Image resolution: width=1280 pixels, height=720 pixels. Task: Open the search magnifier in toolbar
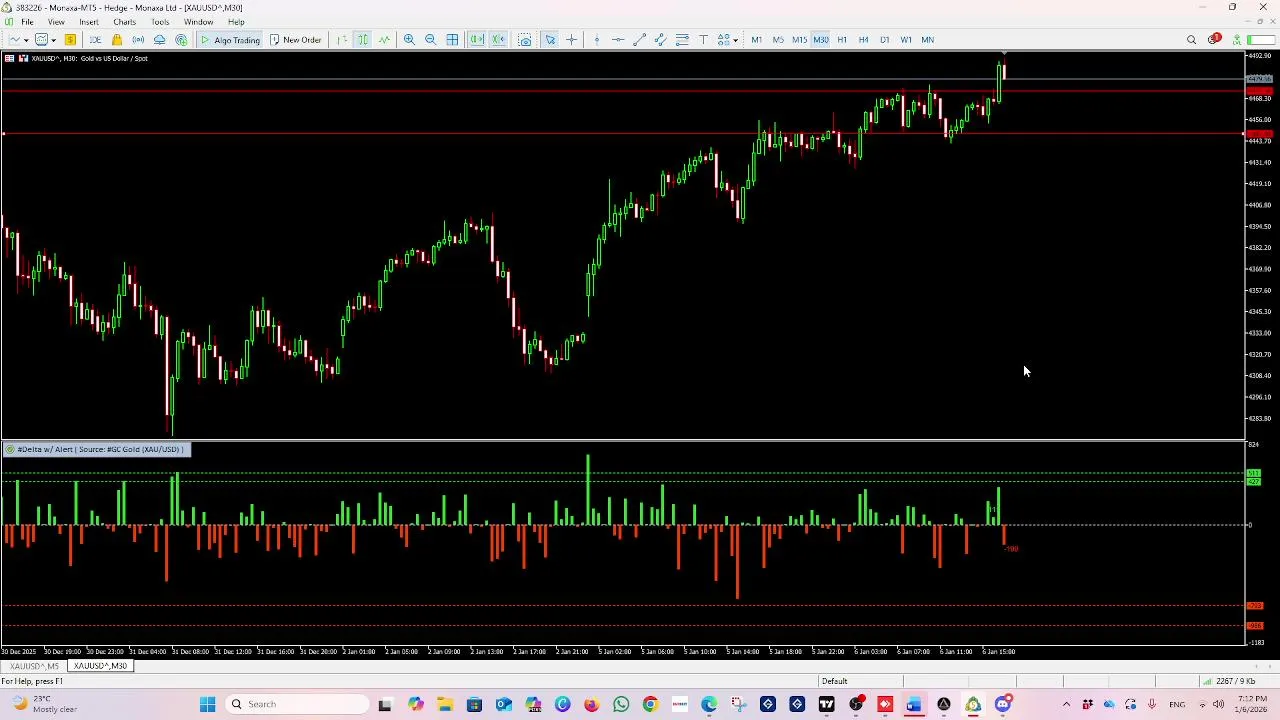point(1191,40)
